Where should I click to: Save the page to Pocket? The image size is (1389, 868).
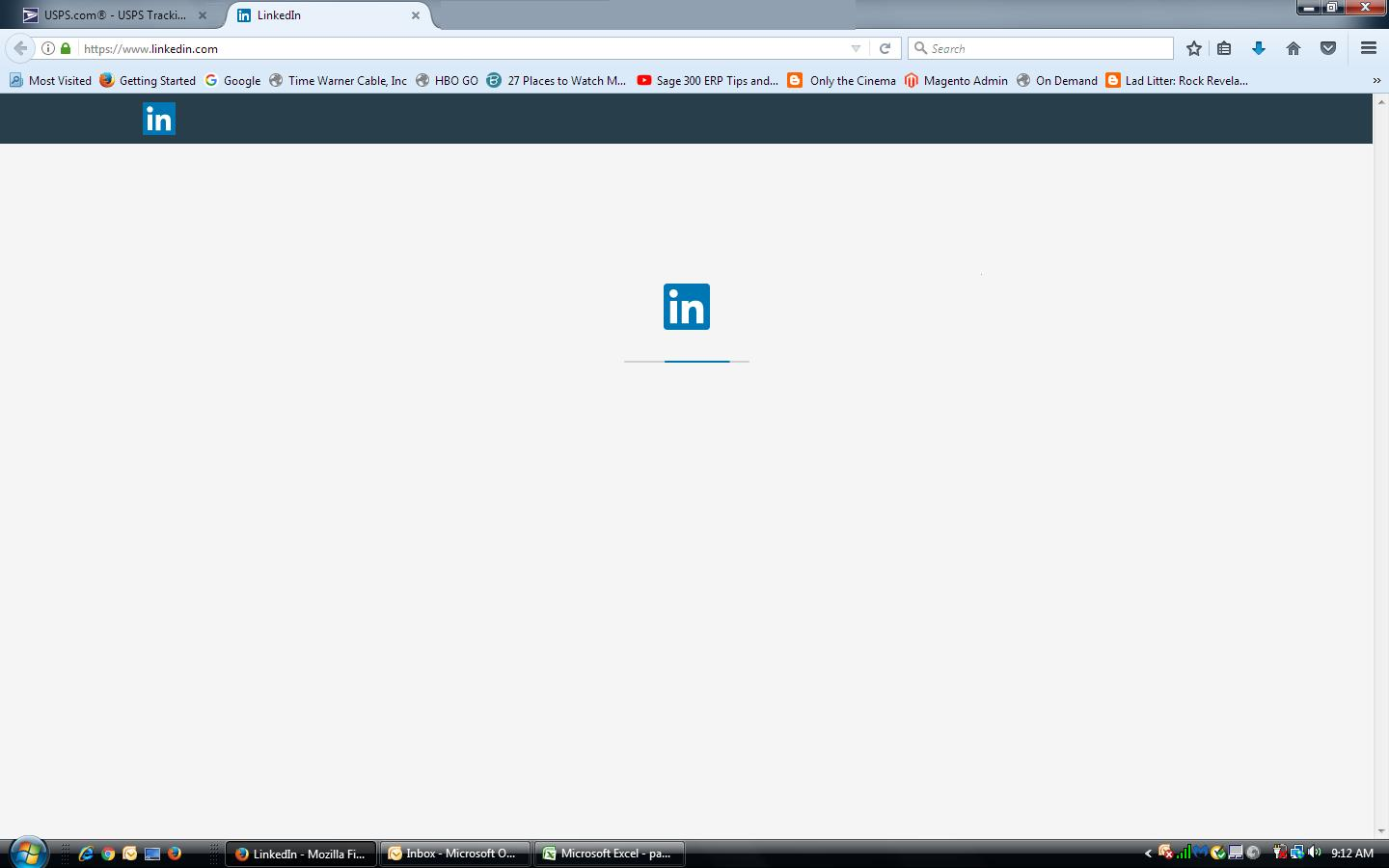point(1328,48)
